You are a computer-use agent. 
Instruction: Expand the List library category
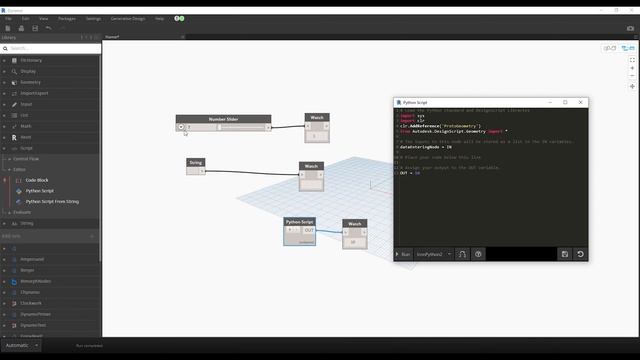tap(4, 116)
